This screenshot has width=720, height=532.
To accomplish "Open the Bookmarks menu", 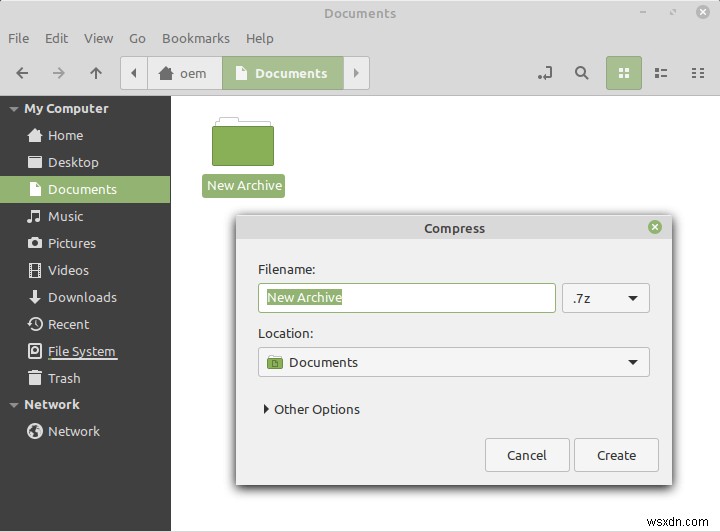I will [x=196, y=38].
